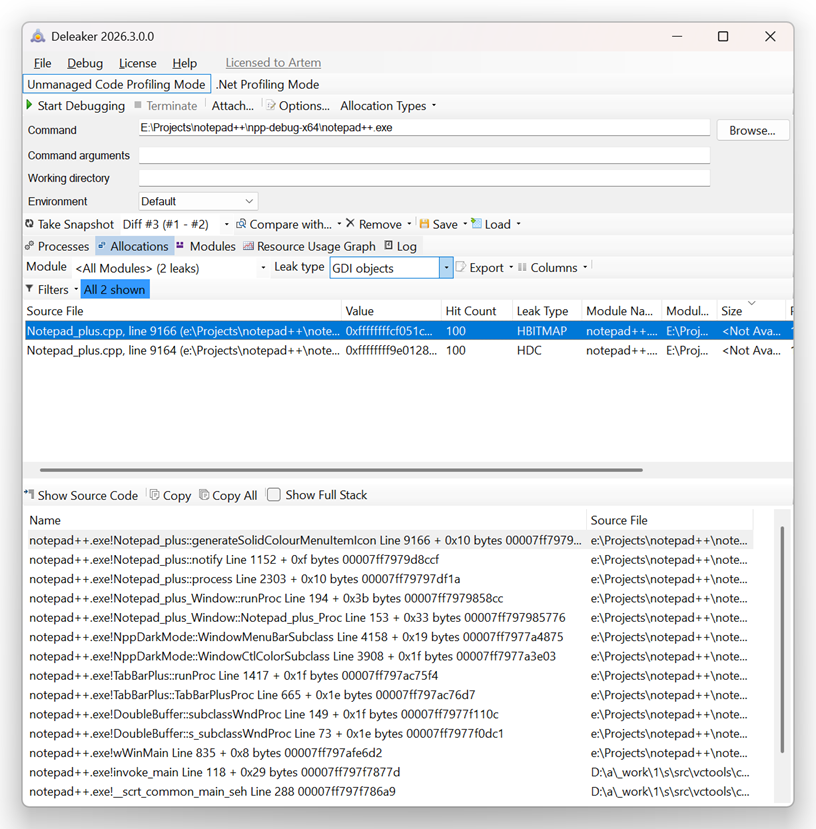
Task: Click the Compare with icon
Action: click(241, 224)
